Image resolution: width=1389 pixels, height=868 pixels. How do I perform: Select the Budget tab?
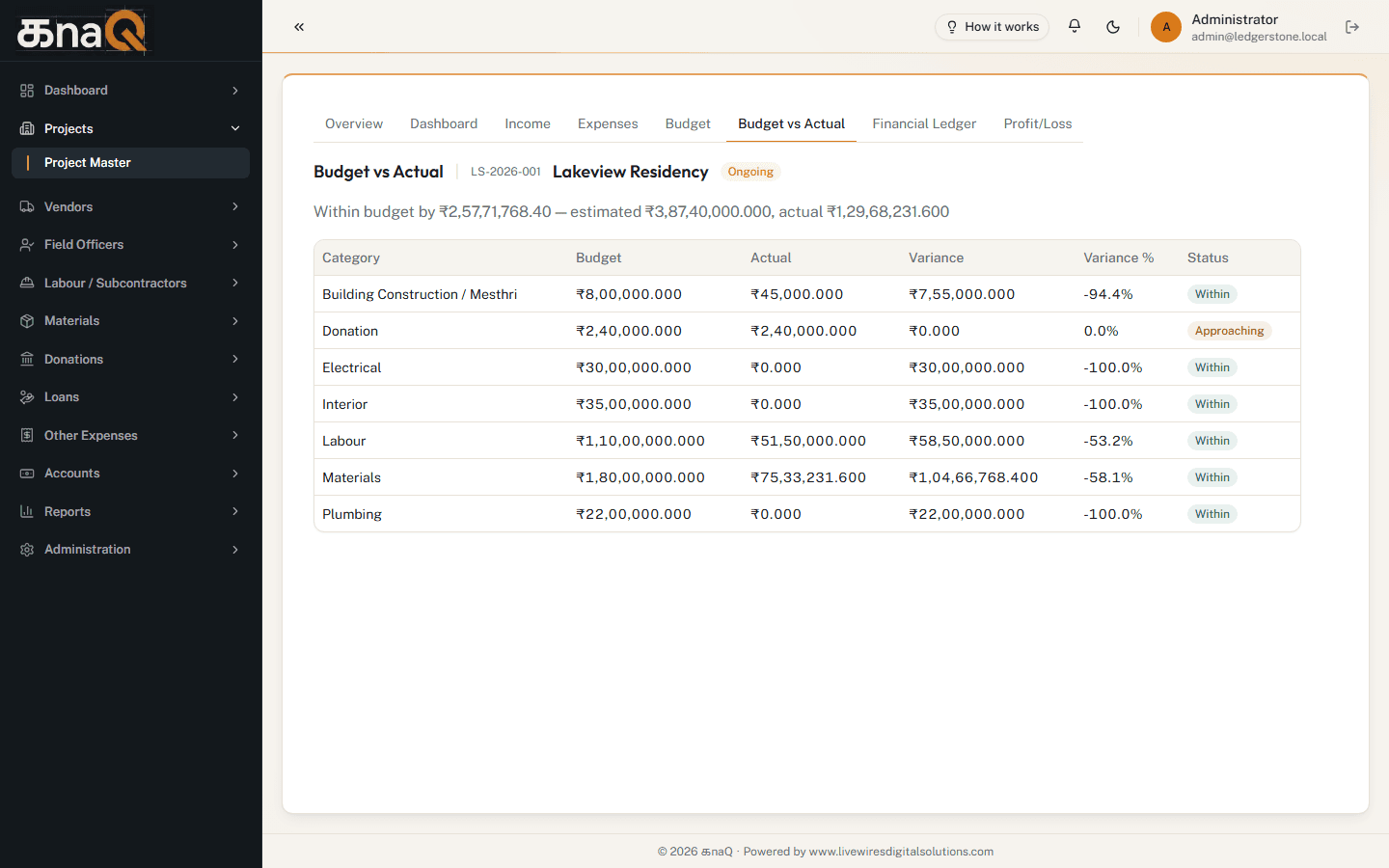[x=688, y=123]
